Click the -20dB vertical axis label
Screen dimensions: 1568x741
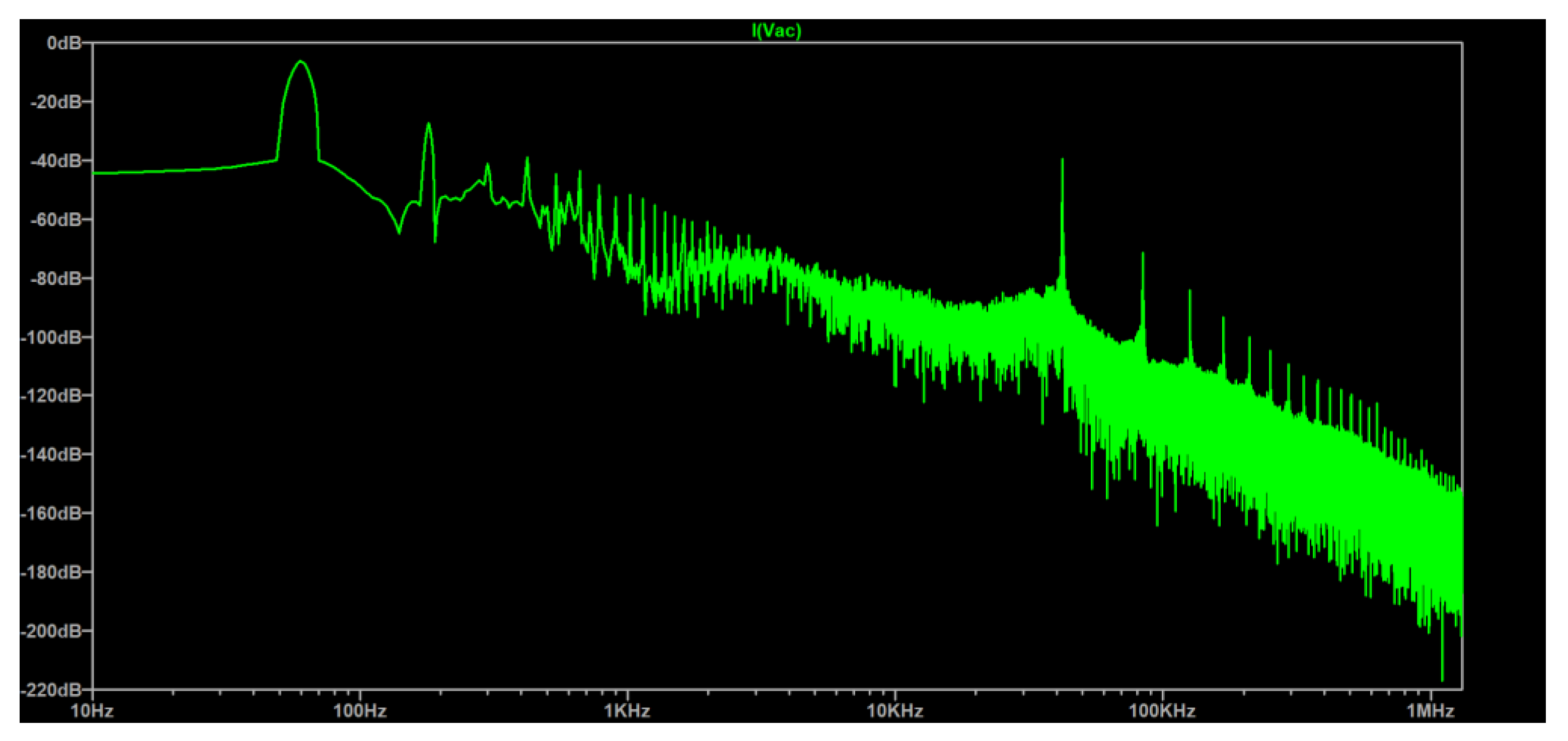click(56, 102)
